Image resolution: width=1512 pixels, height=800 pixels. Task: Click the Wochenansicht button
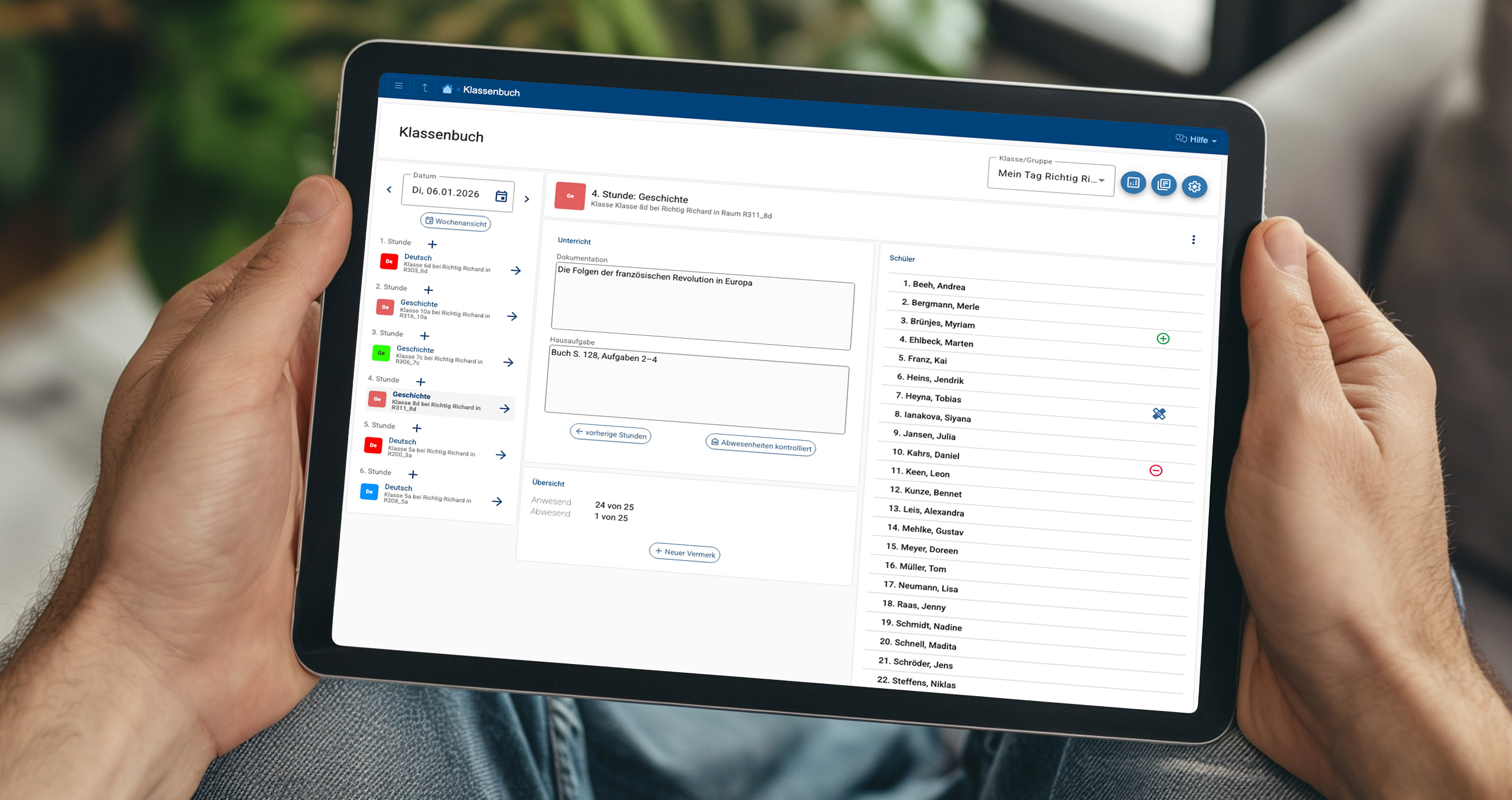click(455, 223)
